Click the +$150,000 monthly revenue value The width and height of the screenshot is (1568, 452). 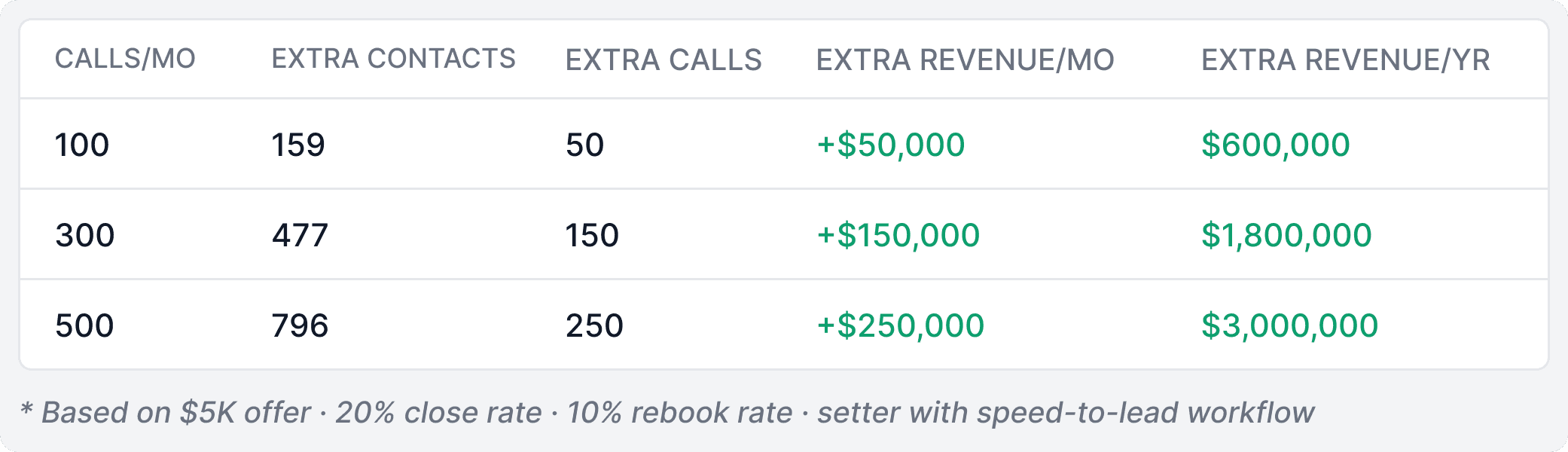pos(898,235)
